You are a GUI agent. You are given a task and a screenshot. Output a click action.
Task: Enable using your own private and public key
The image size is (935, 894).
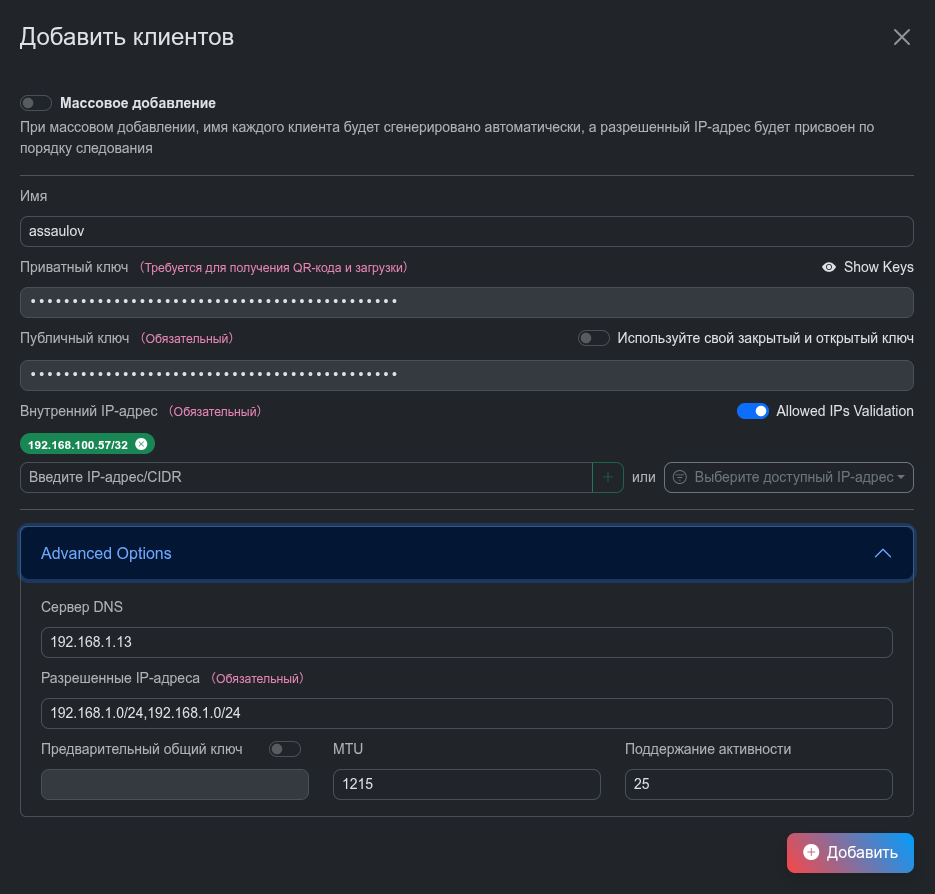(594, 338)
